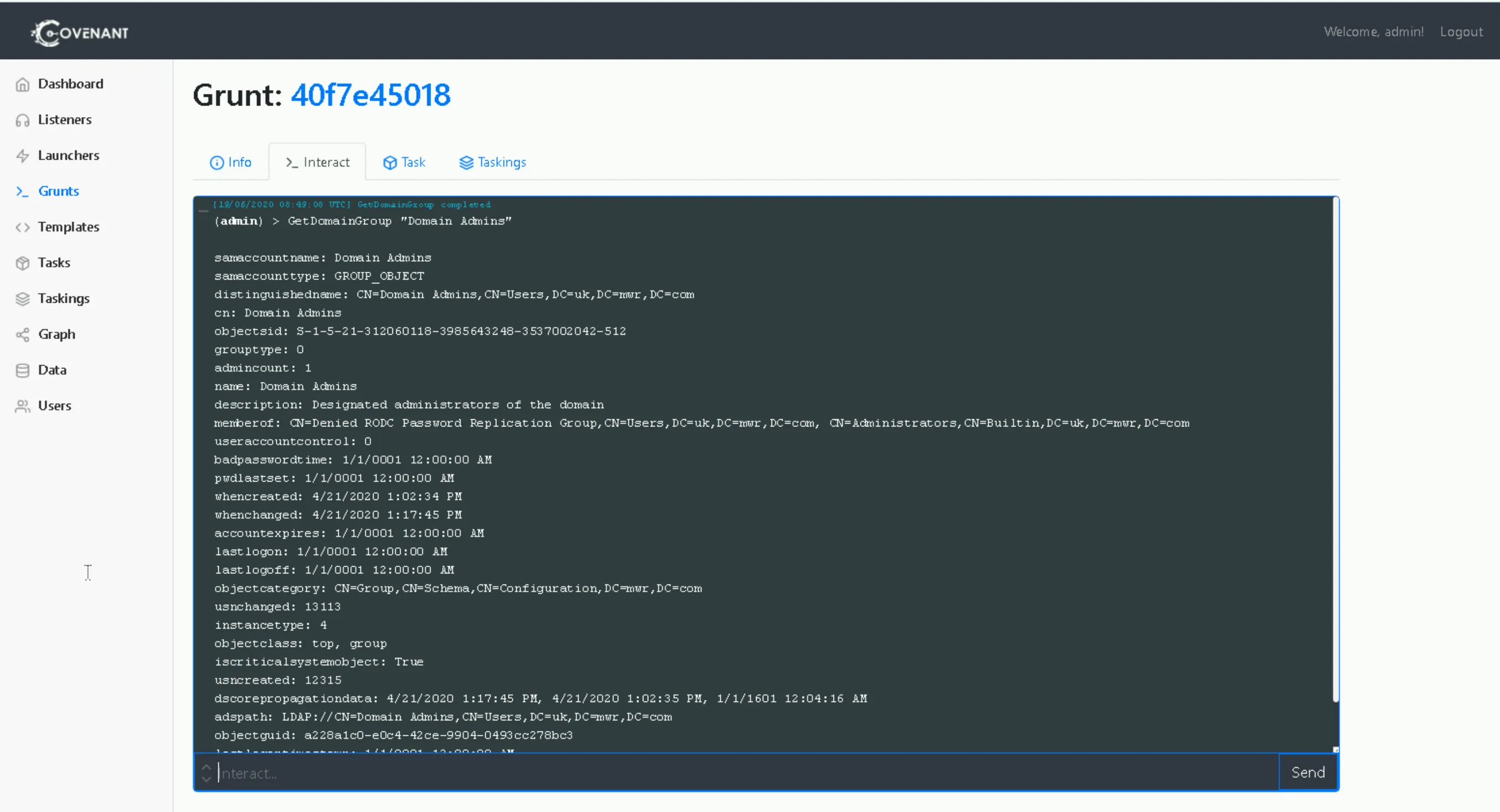Click the admincount: 1 line
This screenshot has width=1500, height=812.
(263, 368)
